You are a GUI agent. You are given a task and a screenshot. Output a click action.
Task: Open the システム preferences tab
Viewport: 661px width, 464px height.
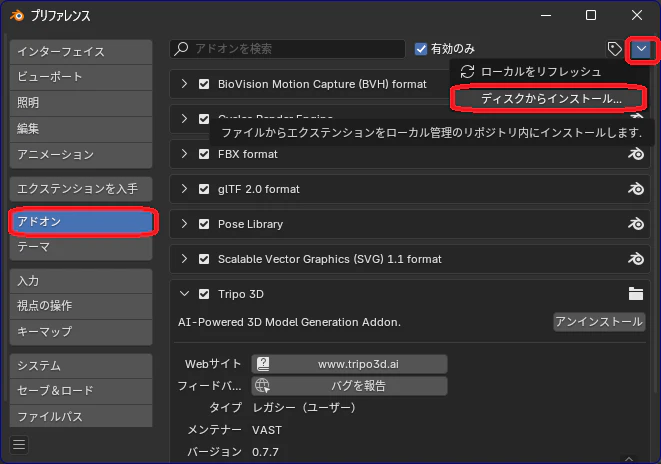(x=81, y=366)
